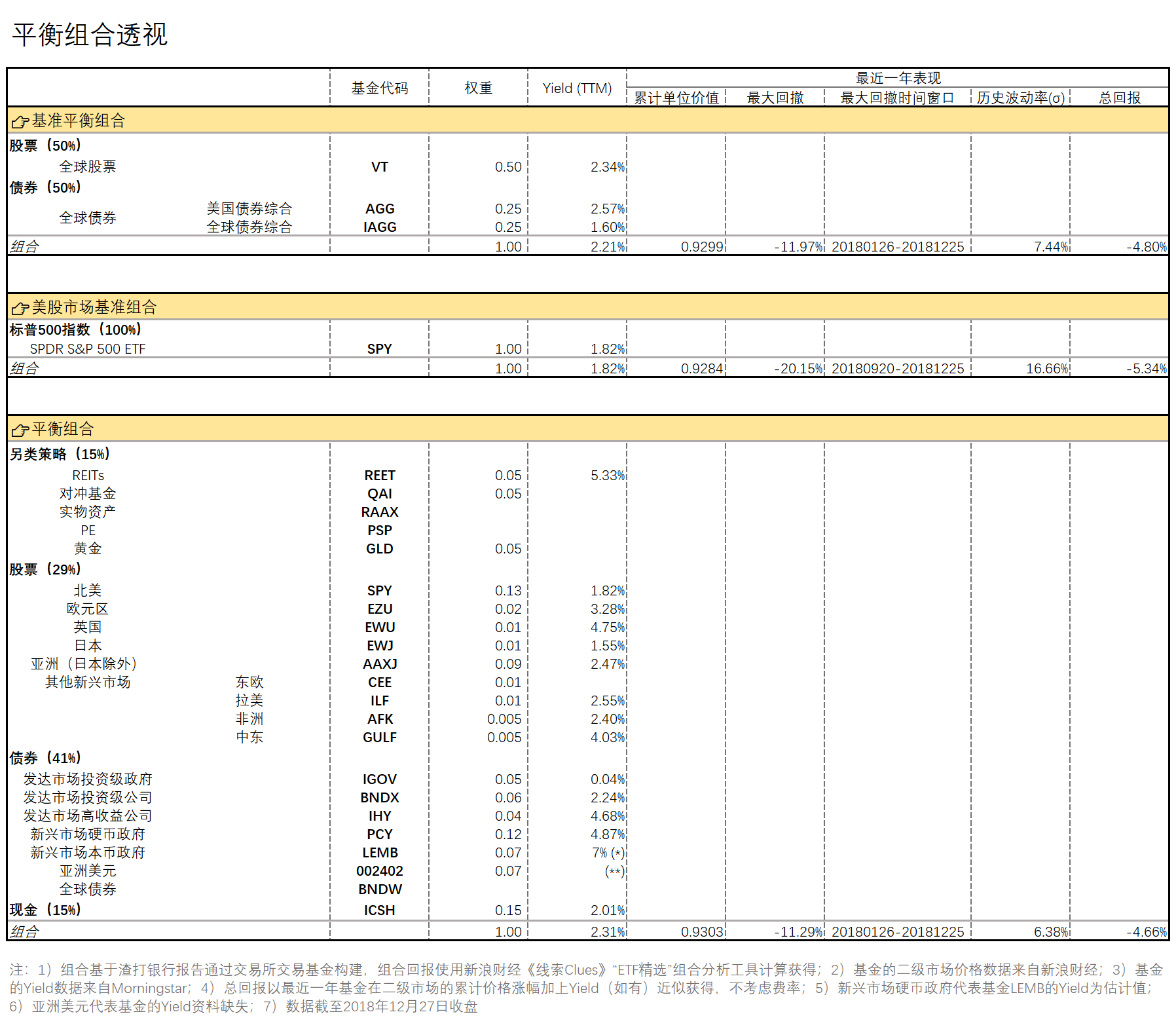Click the SPDR S&P 500 ETF label
This screenshot has width=1176, height=1029.
tap(88, 349)
